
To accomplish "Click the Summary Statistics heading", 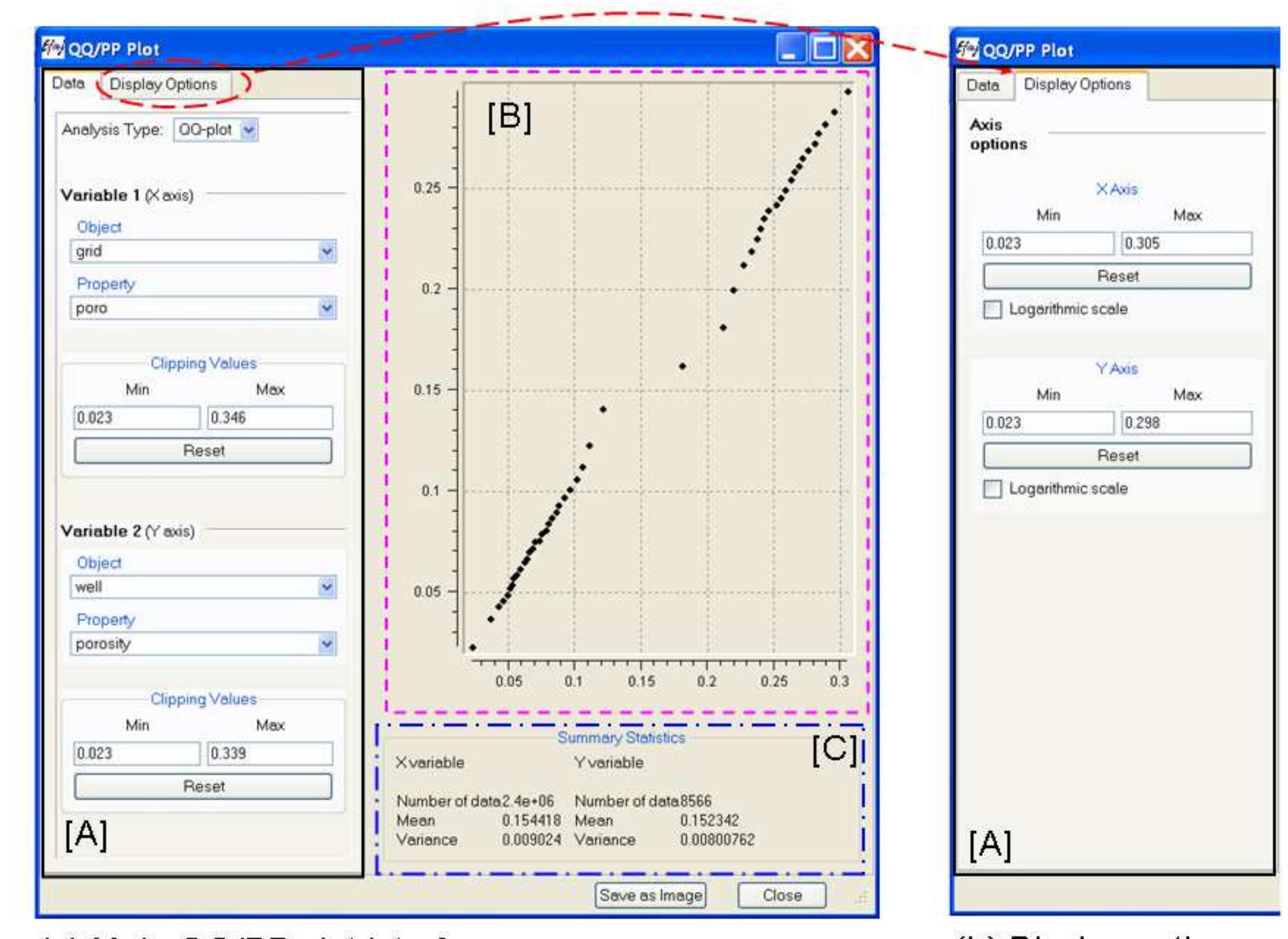I will coord(621,737).
